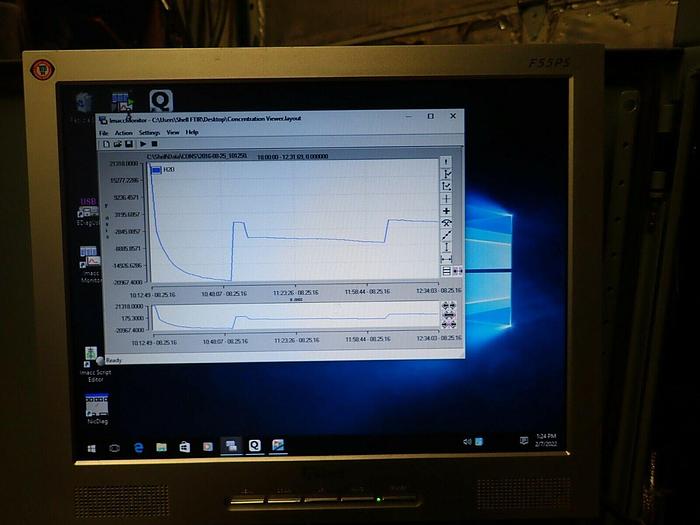Click the Open file toolbar icon
Screen dimensions: 700x525
[118, 144]
